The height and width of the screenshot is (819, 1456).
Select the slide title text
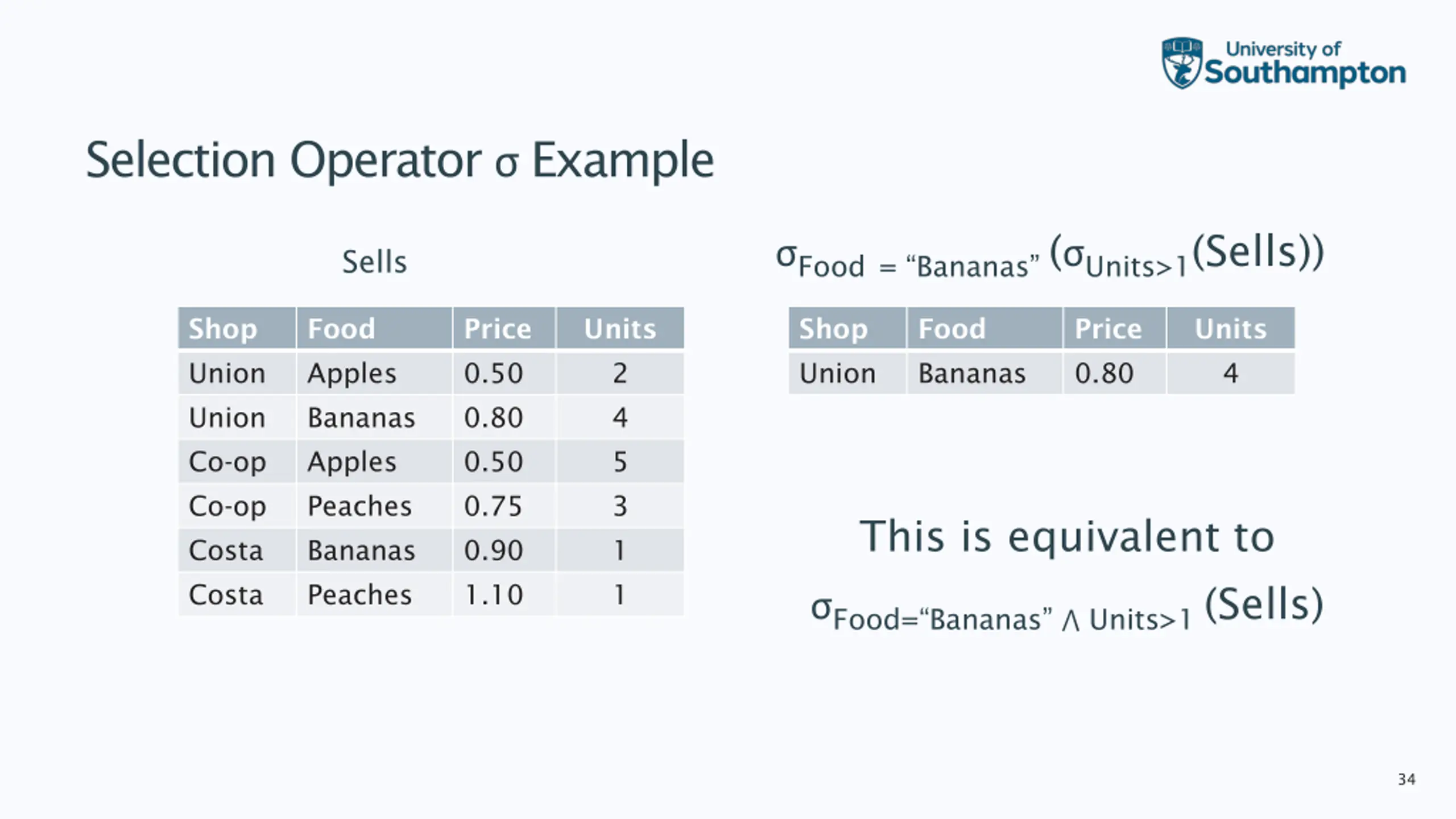click(x=400, y=160)
